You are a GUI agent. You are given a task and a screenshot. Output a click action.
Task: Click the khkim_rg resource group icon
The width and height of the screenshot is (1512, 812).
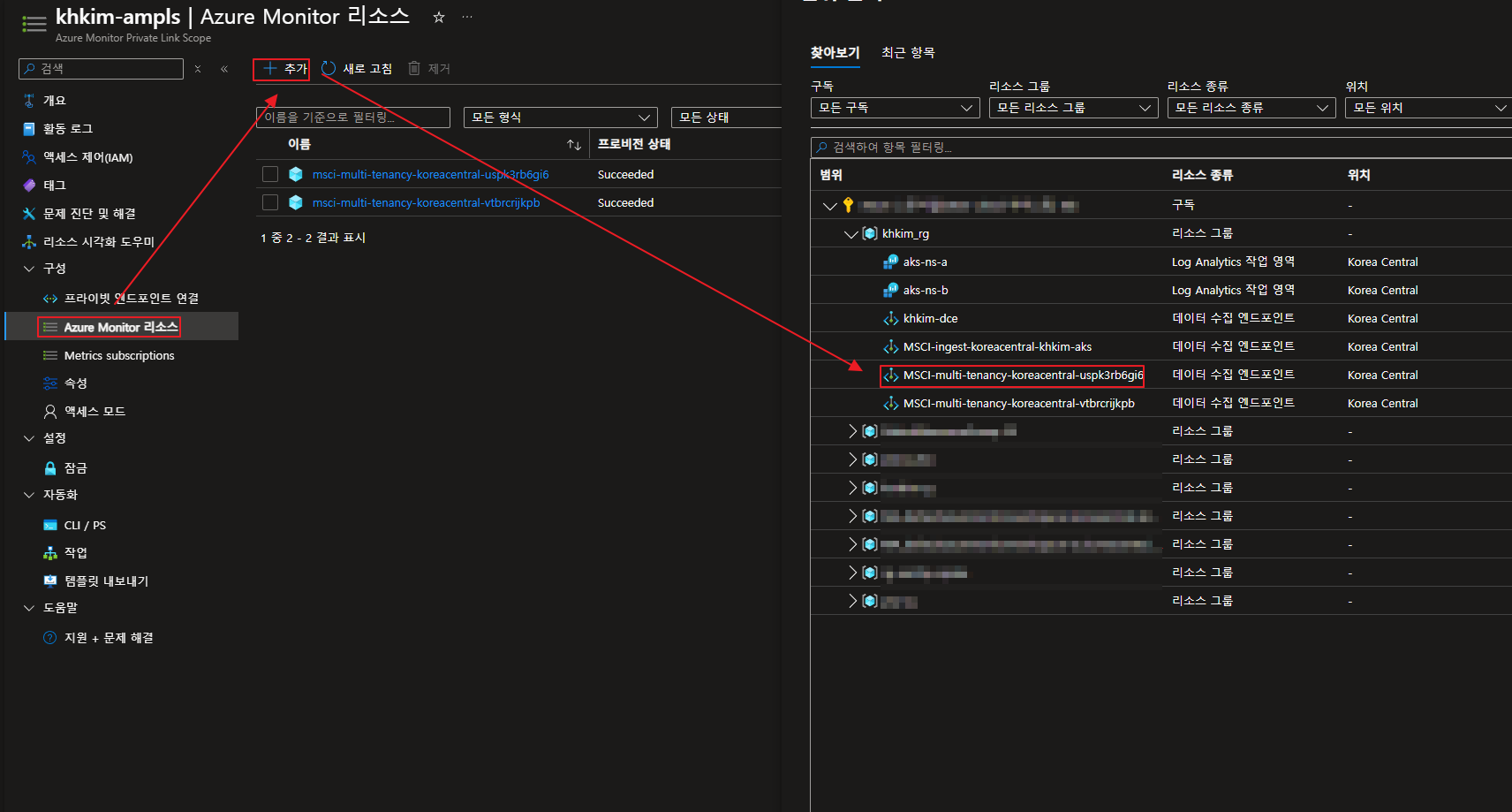coord(870,233)
